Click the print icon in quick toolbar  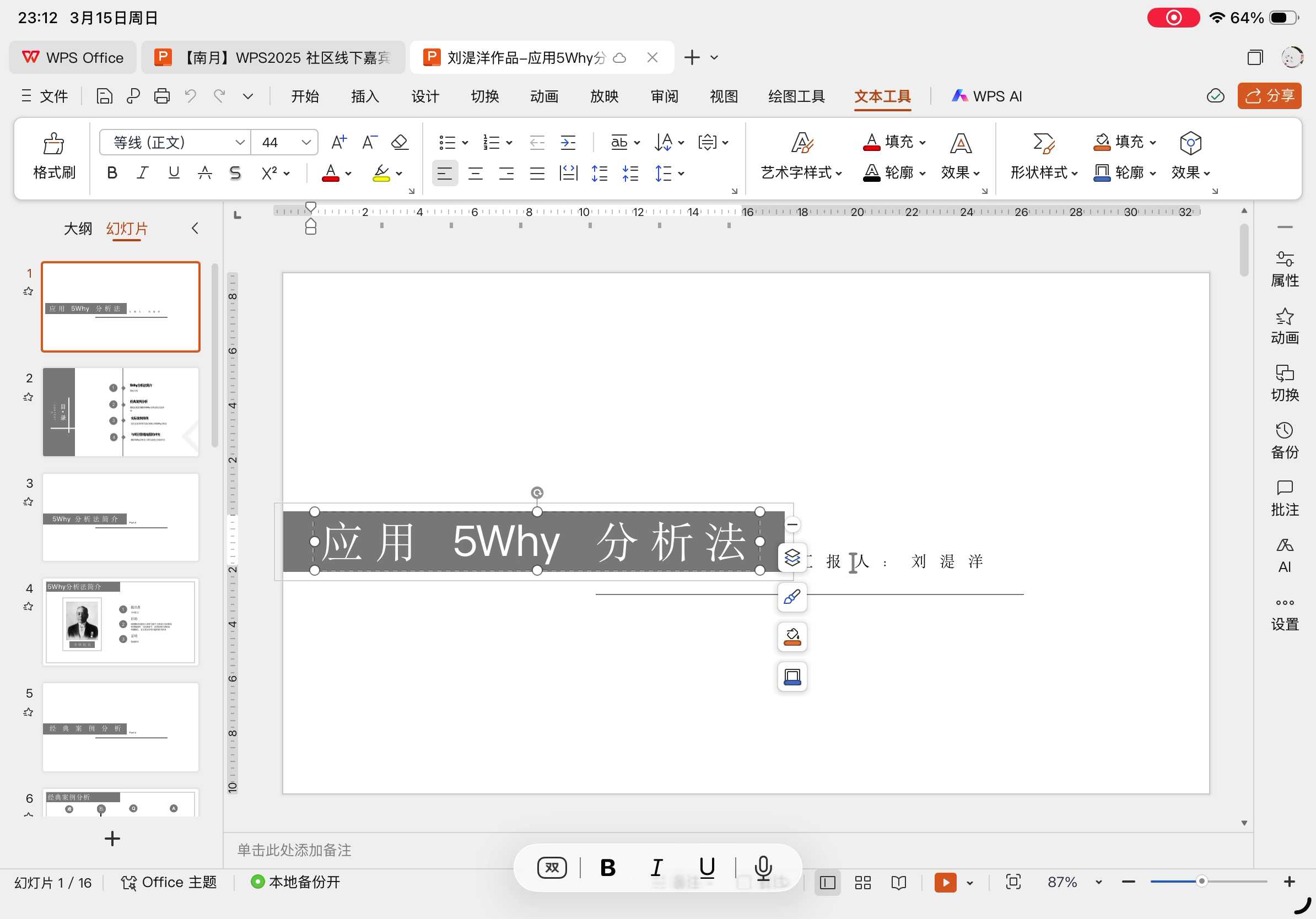161,96
